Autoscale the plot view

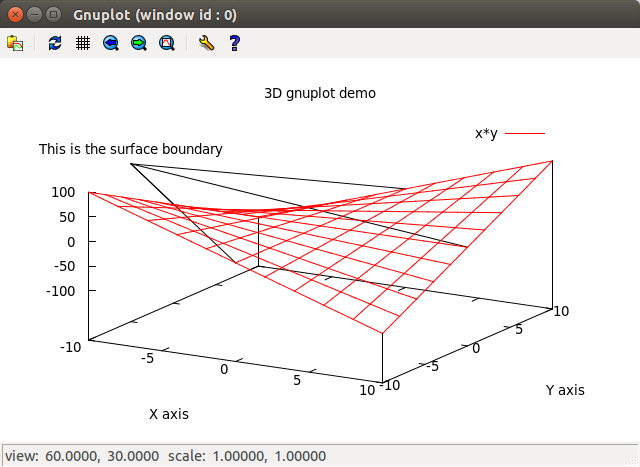click(167, 43)
